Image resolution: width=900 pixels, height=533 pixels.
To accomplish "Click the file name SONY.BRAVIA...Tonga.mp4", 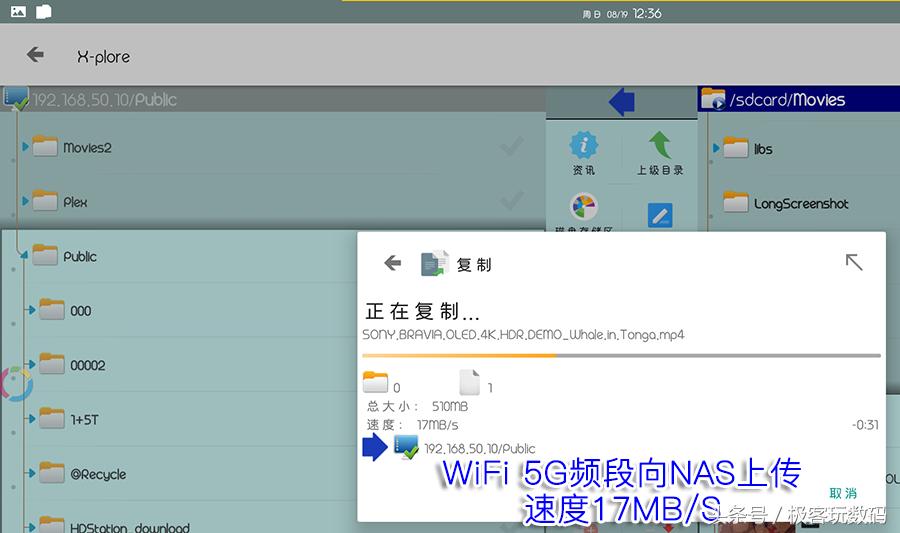I will (523, 334).
